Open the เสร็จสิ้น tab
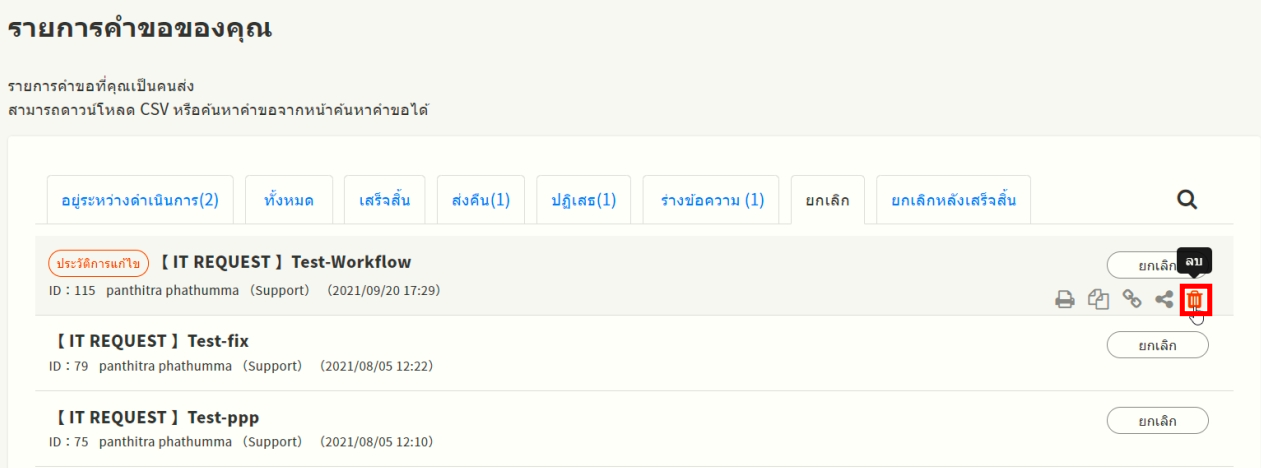This screenshot has height=468, width=1261. pyautogui.click(x=385, y=200)
